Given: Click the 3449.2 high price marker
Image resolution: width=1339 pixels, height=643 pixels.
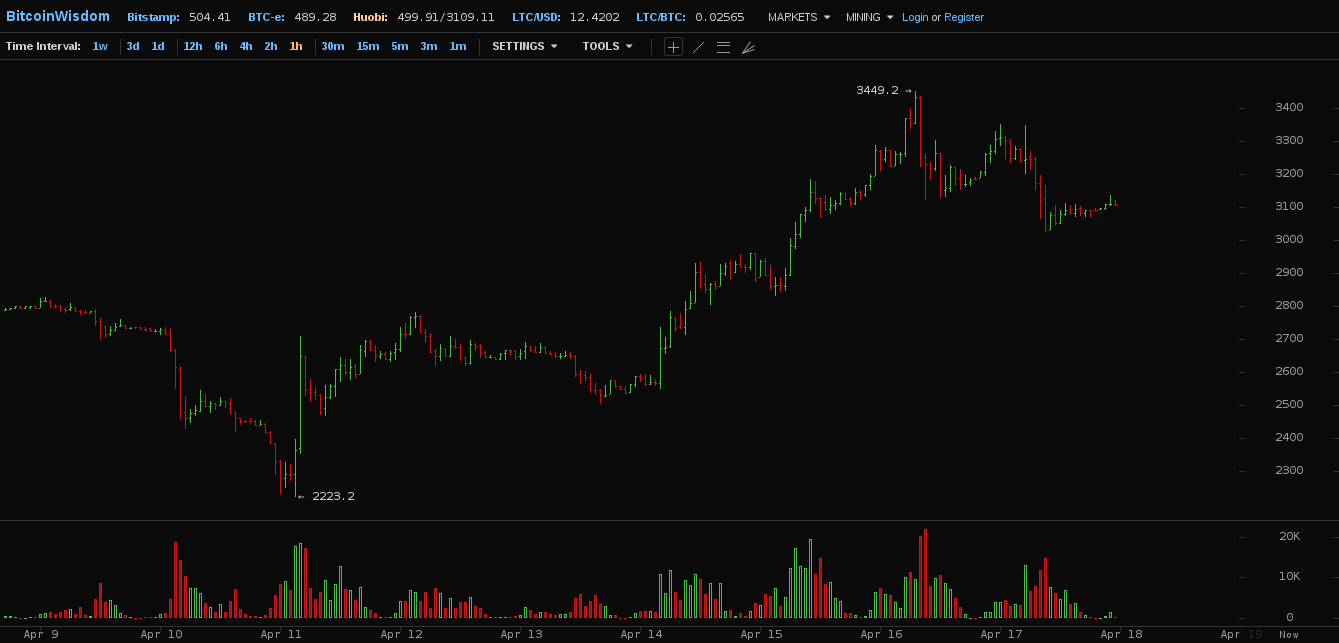Looking at the screenshot, I should click(877, 90).
